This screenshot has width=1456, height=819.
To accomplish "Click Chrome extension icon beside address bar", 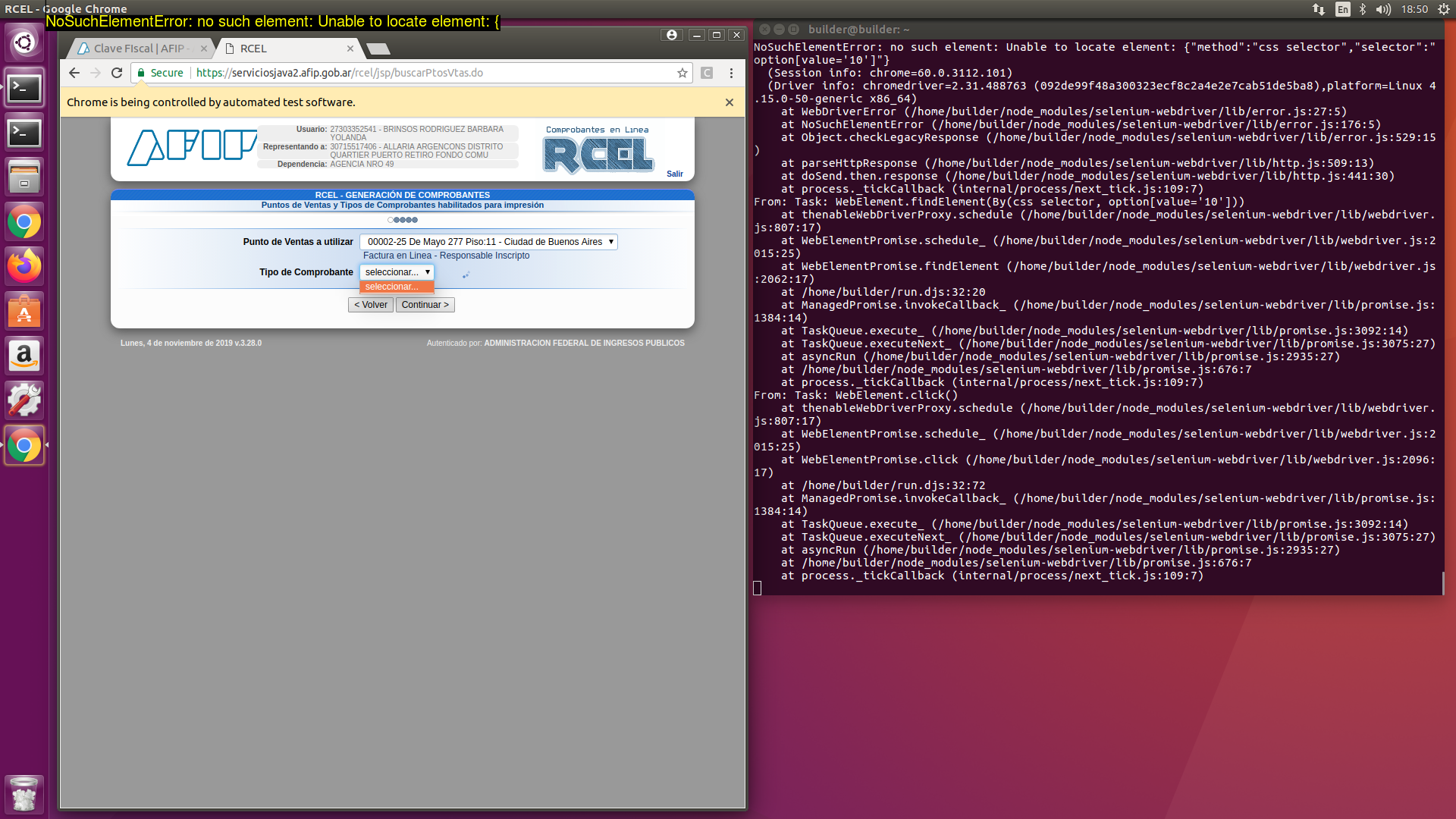I will 707,73.
